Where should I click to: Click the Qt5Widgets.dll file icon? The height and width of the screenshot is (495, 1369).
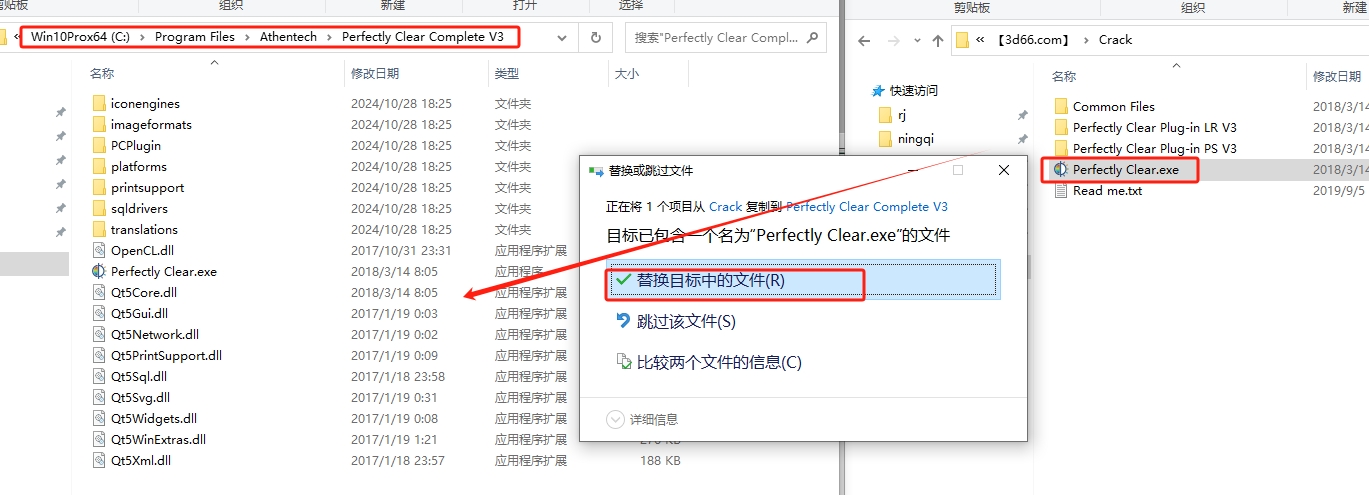click(98, 418)
